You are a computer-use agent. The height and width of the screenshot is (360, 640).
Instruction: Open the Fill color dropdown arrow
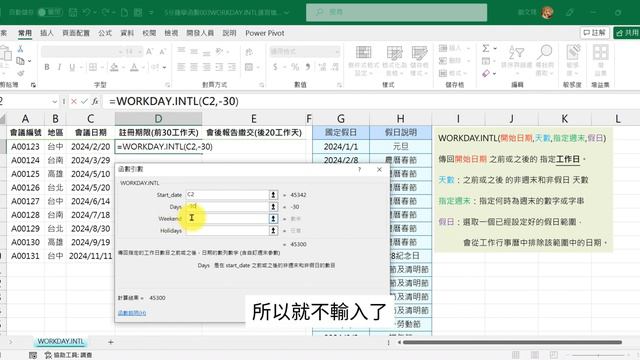point(123,67)
